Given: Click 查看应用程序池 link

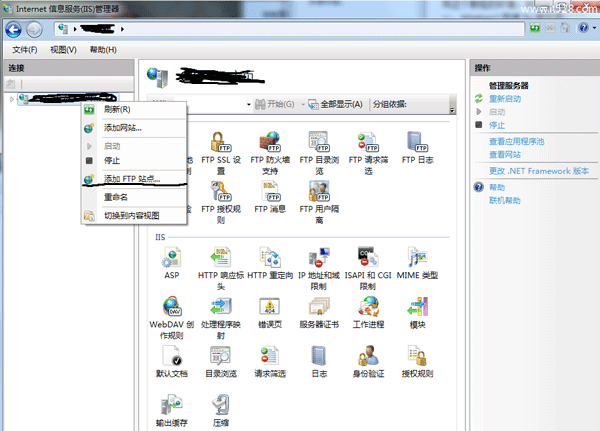Looking at the screenshot, I should point(516,142).
